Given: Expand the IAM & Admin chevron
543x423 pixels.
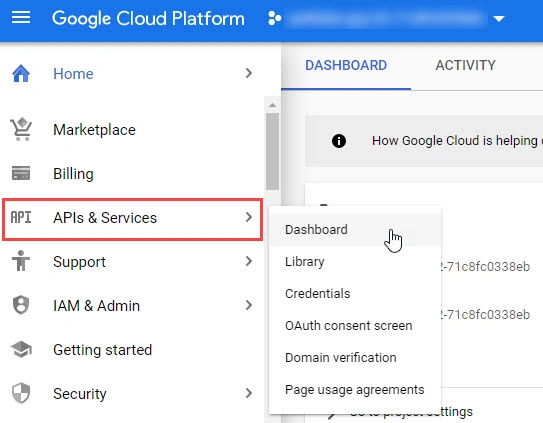Looking at the screenshot, I should pyautogui.click(x=249, y=305).
